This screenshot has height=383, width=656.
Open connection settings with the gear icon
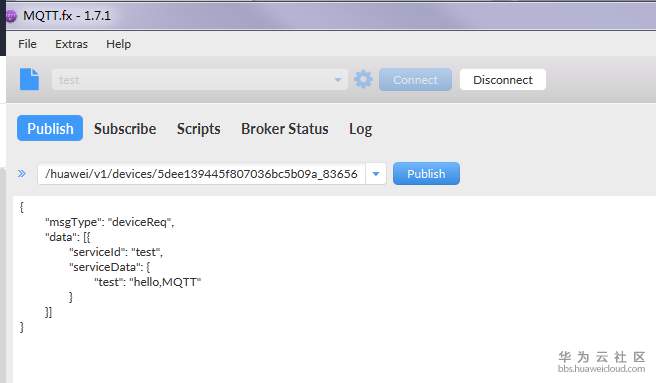point(363,79)
